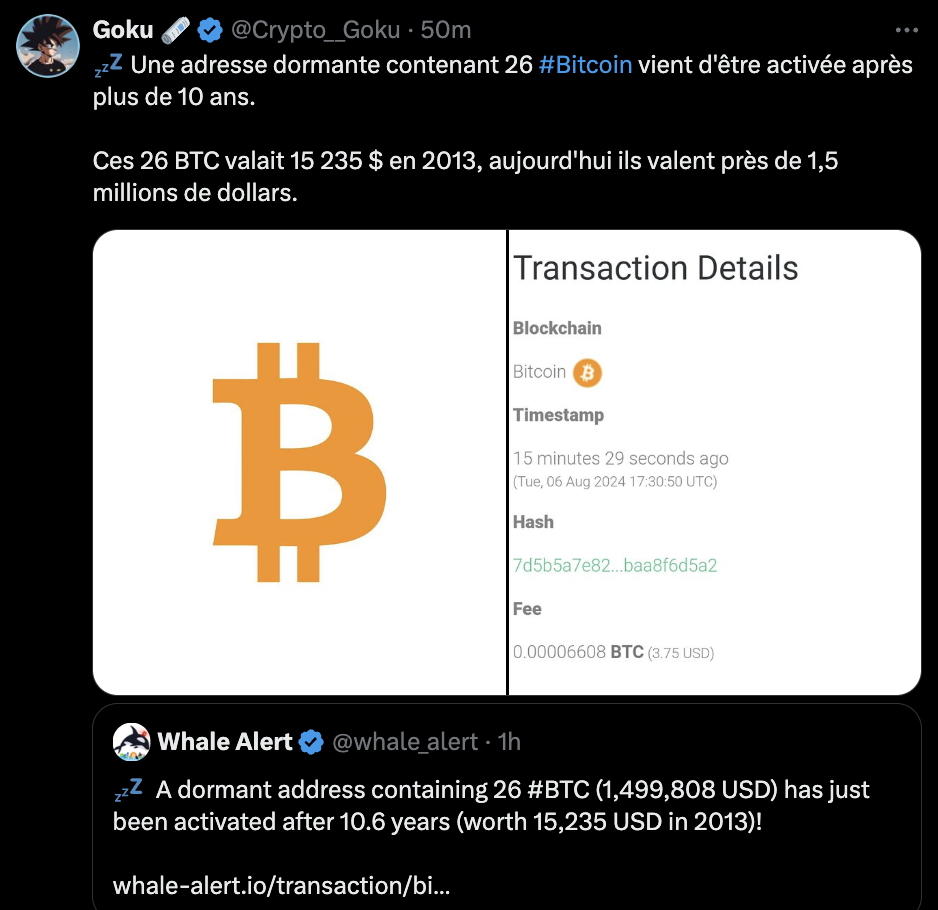
Task: Open the transaction hash 7d5b5a7e82...baa8f6d5a2
Action: click(614, 565)
